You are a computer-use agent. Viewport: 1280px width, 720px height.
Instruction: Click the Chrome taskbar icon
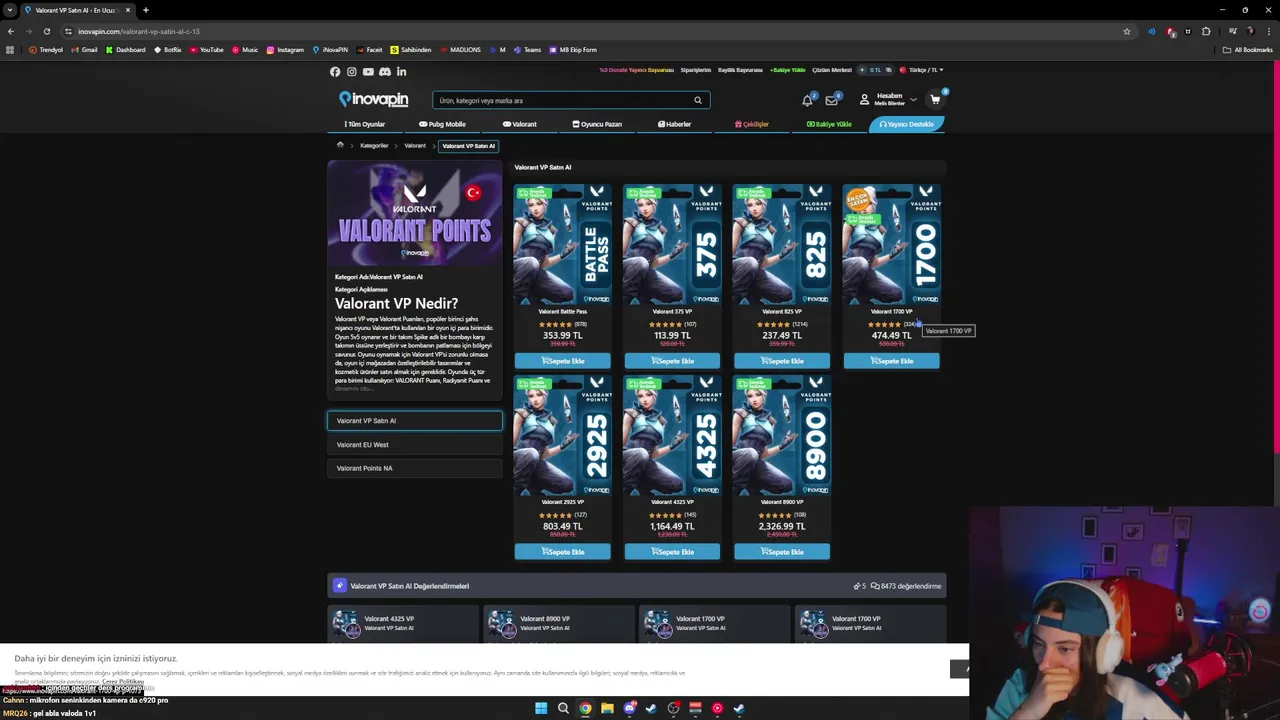coord(585,708)
